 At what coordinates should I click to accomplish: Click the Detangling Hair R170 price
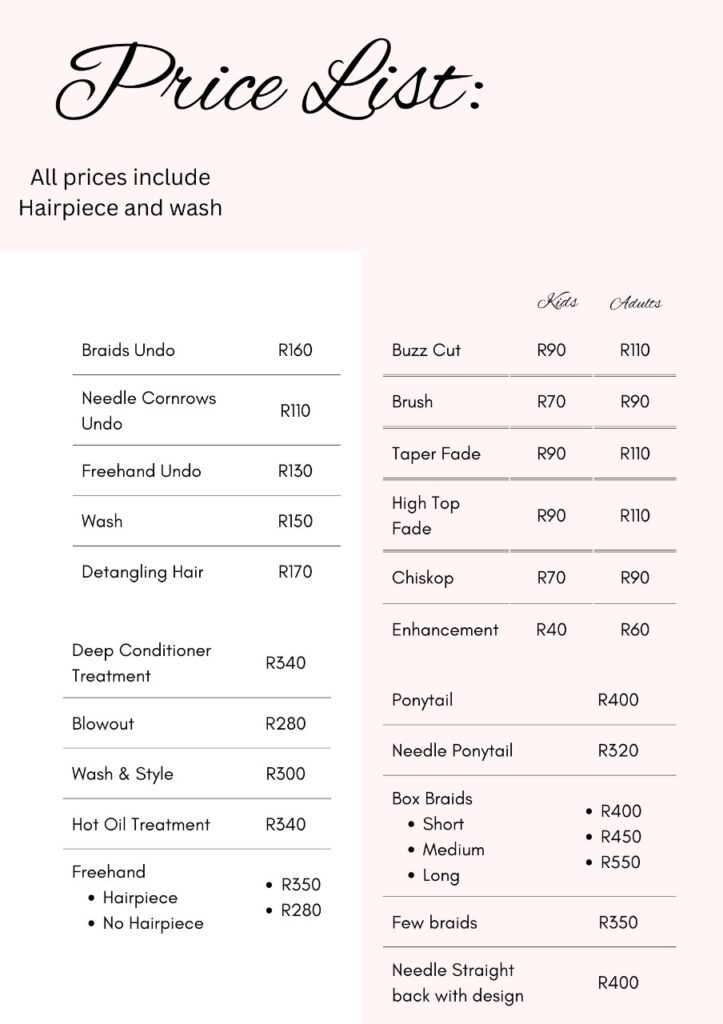[295, 571]
